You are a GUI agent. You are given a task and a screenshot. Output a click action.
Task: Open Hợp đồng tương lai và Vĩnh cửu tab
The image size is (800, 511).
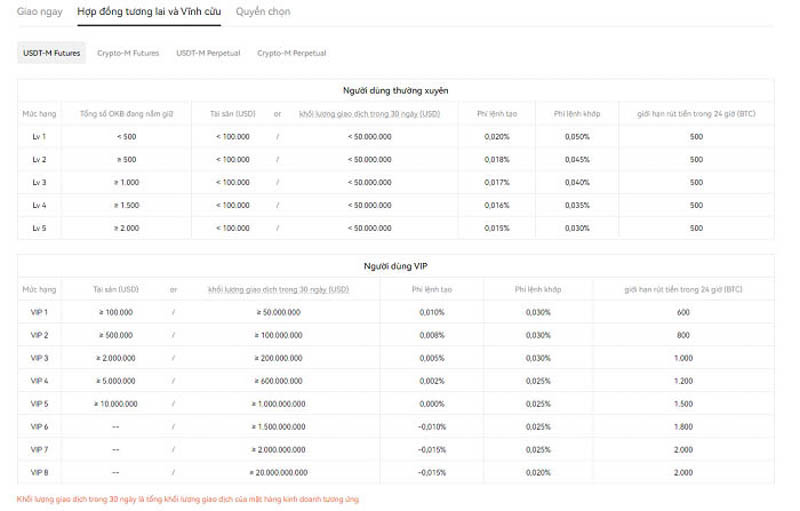[x=149, y=11]
